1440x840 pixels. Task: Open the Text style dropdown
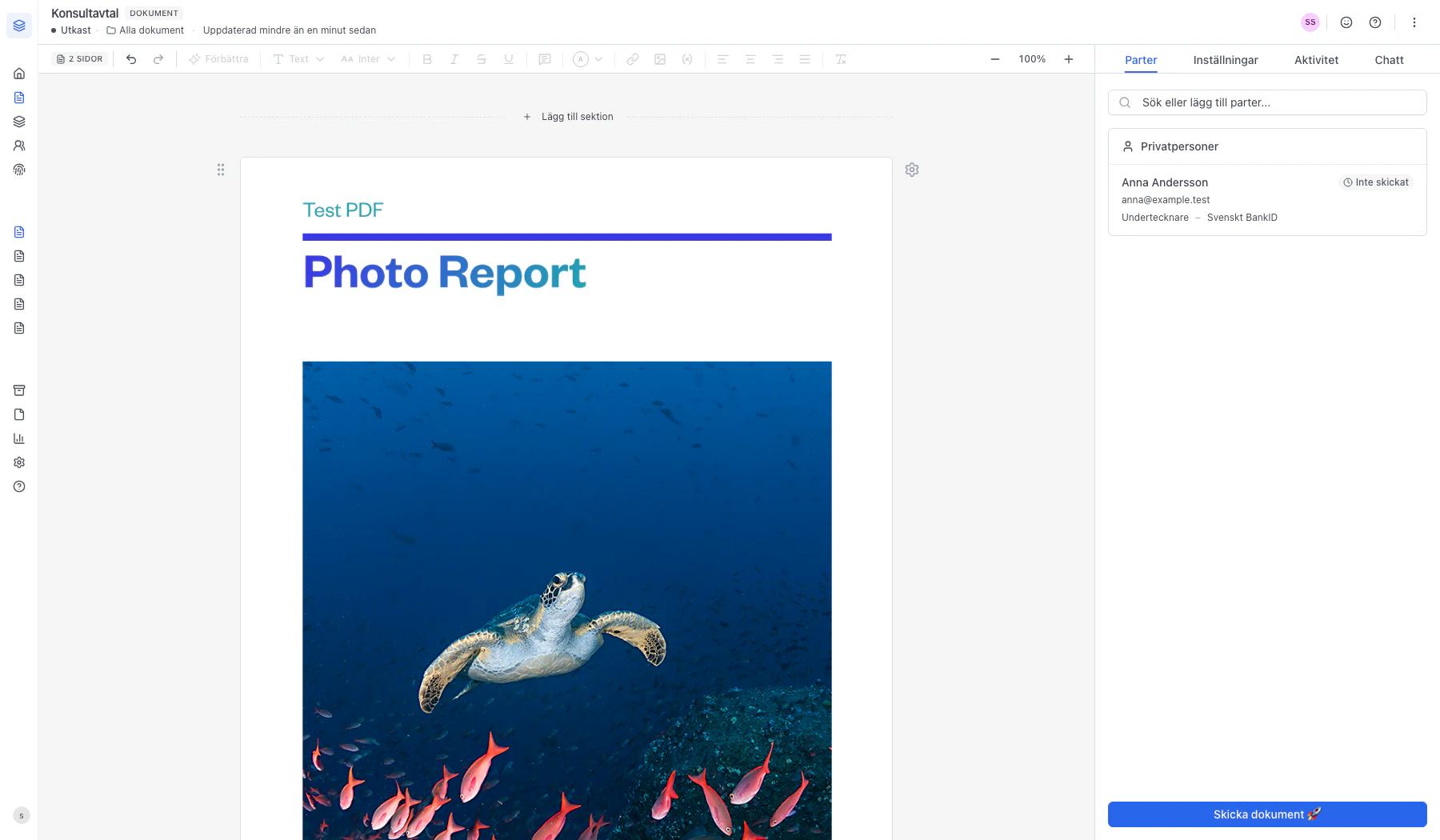point(298,59)
